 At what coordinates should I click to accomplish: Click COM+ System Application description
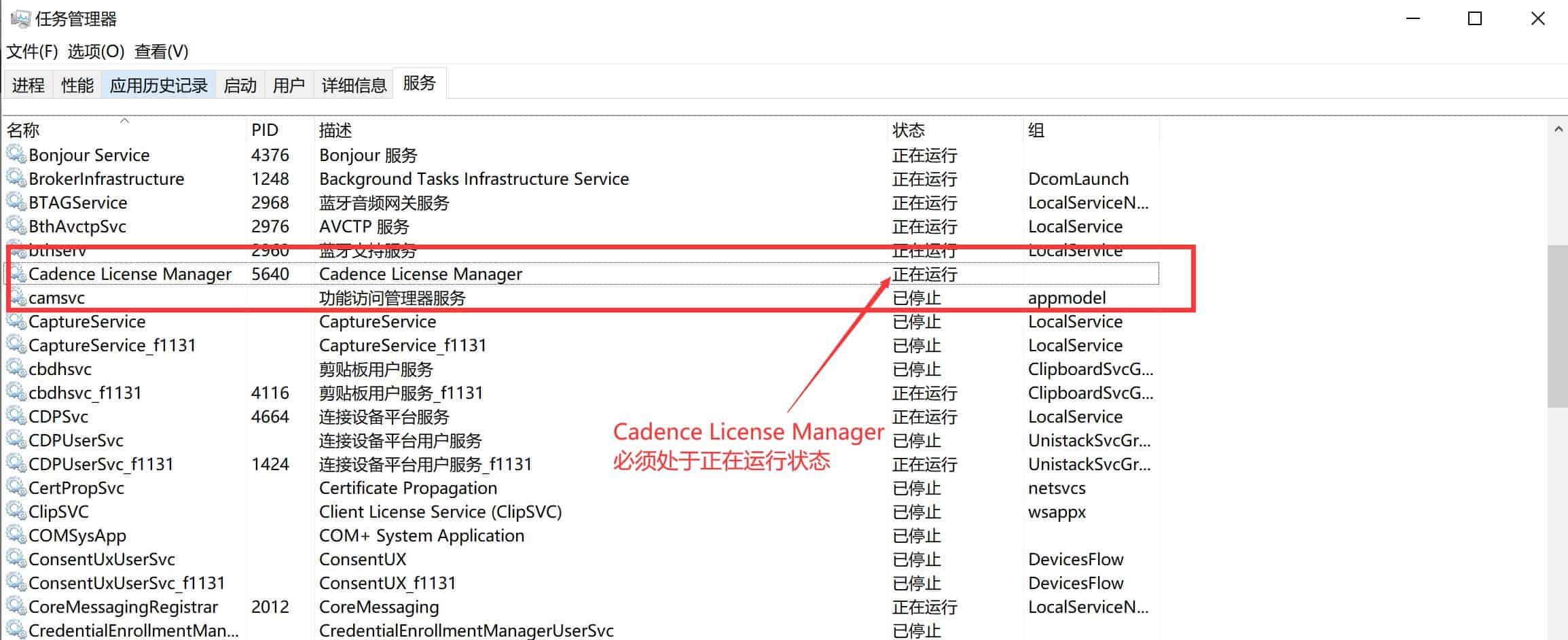[422, 535]
